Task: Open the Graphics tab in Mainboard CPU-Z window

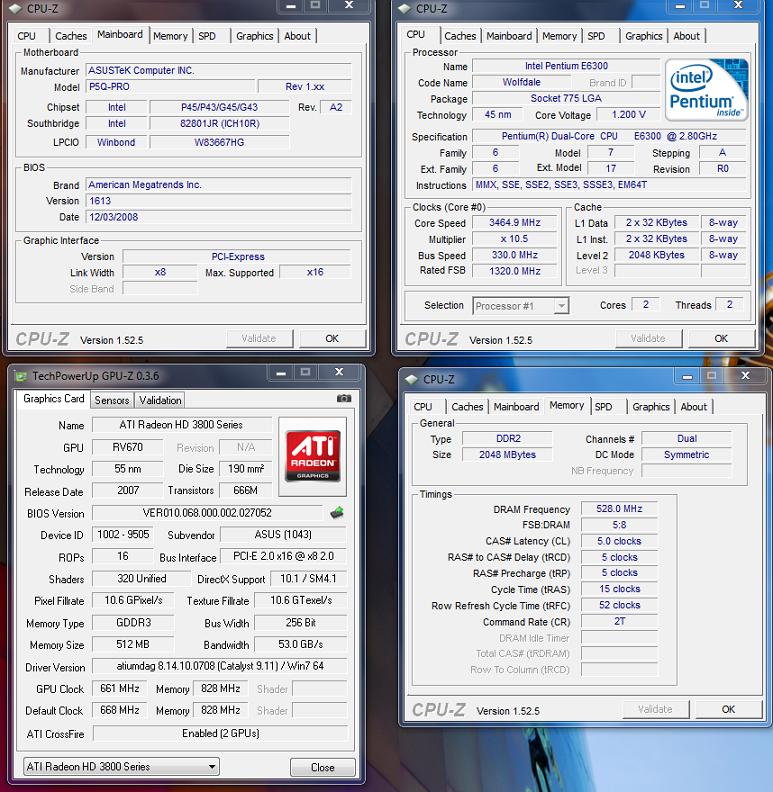Action: pyautogui.click(x=255, y=36)
